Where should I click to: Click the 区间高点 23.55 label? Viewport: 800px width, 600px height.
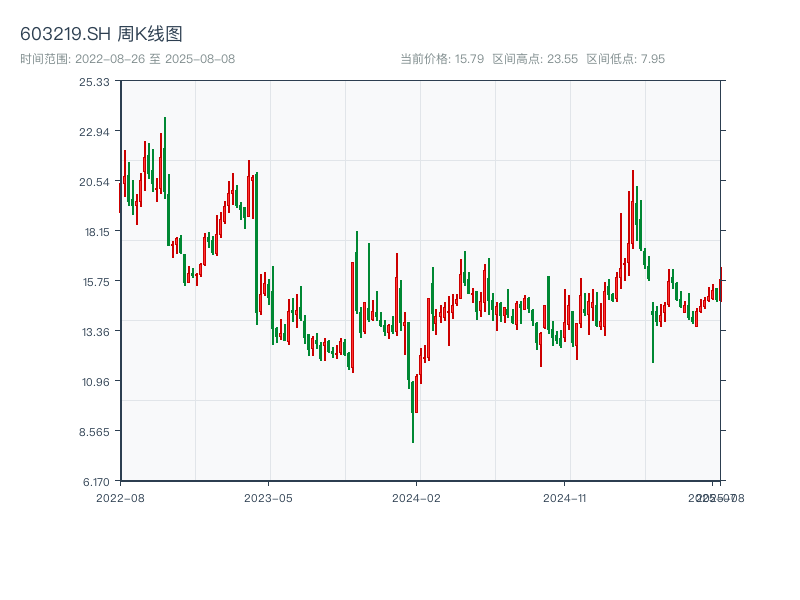(535, 59)
